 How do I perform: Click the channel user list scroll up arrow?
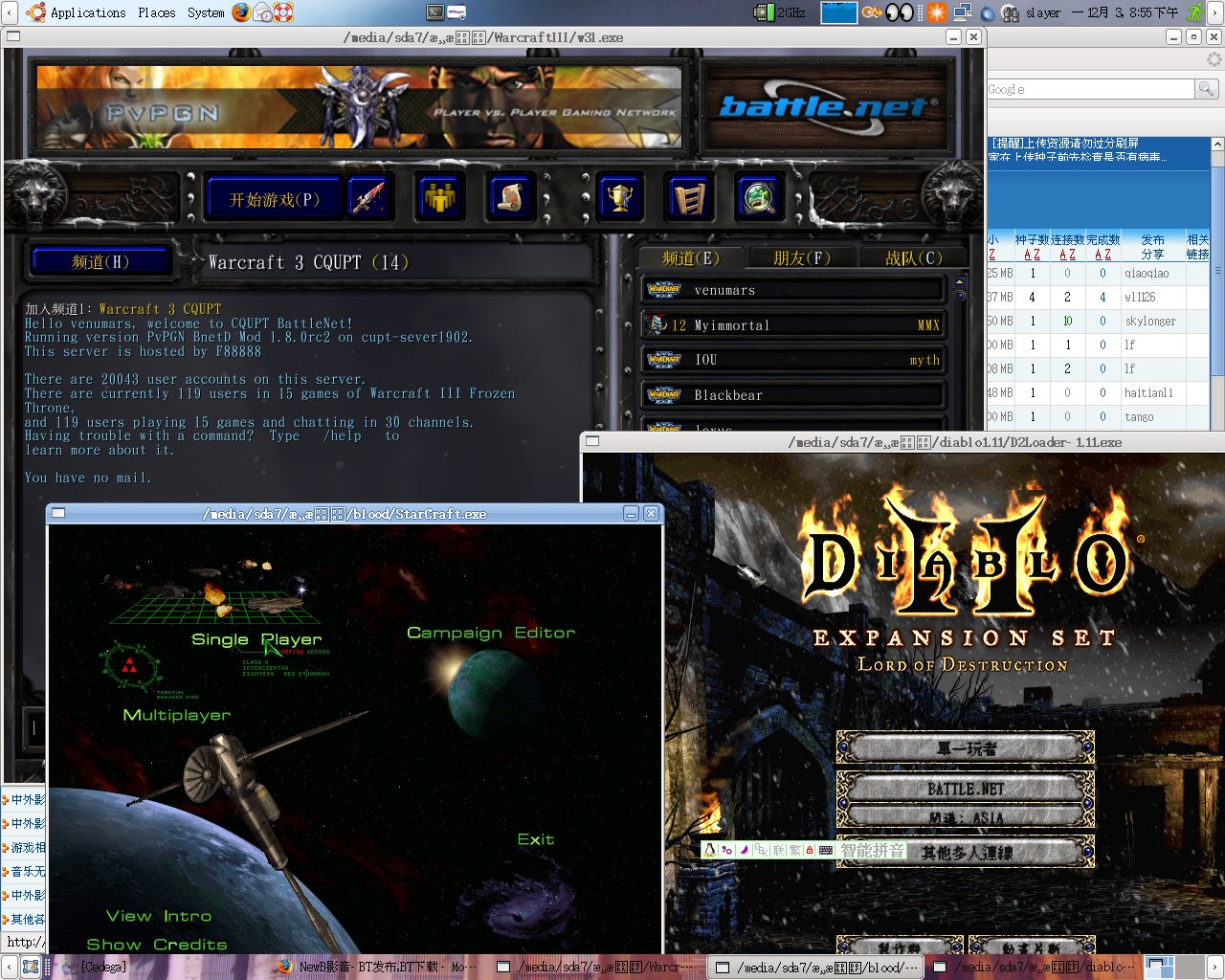[x=959, y=282]
